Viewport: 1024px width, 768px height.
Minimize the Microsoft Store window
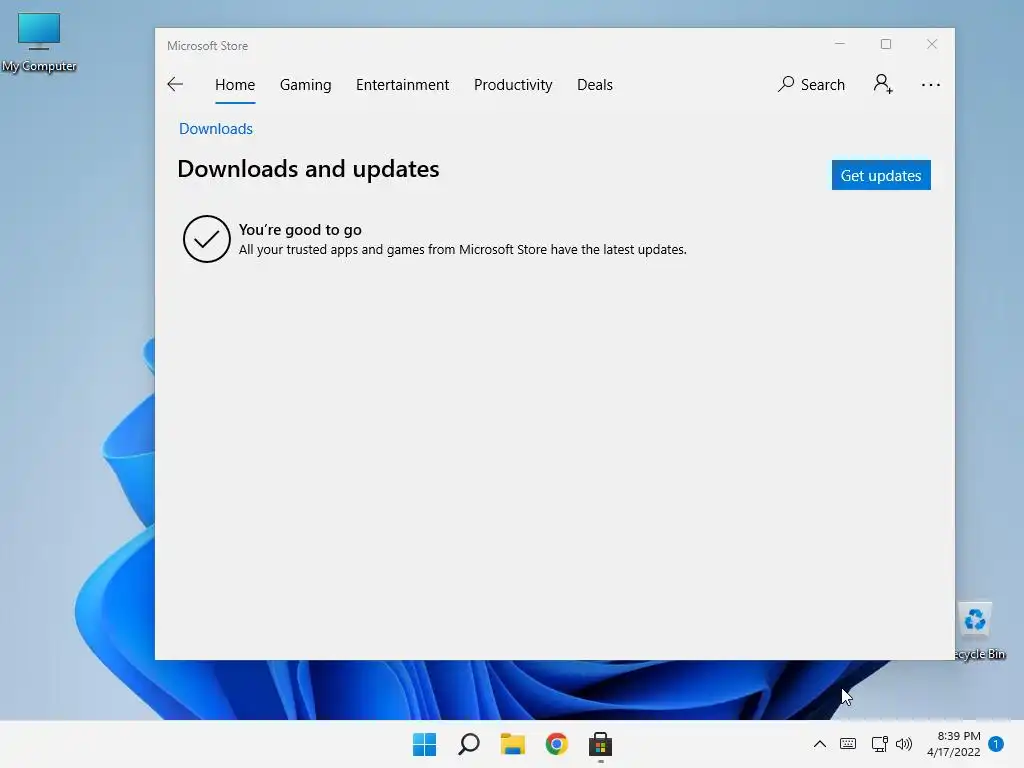(x=840, y=44)
